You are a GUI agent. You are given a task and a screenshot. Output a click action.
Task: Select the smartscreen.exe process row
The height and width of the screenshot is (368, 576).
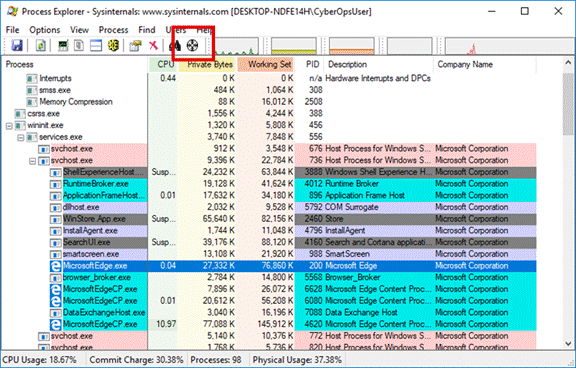[x=269, y=254]
